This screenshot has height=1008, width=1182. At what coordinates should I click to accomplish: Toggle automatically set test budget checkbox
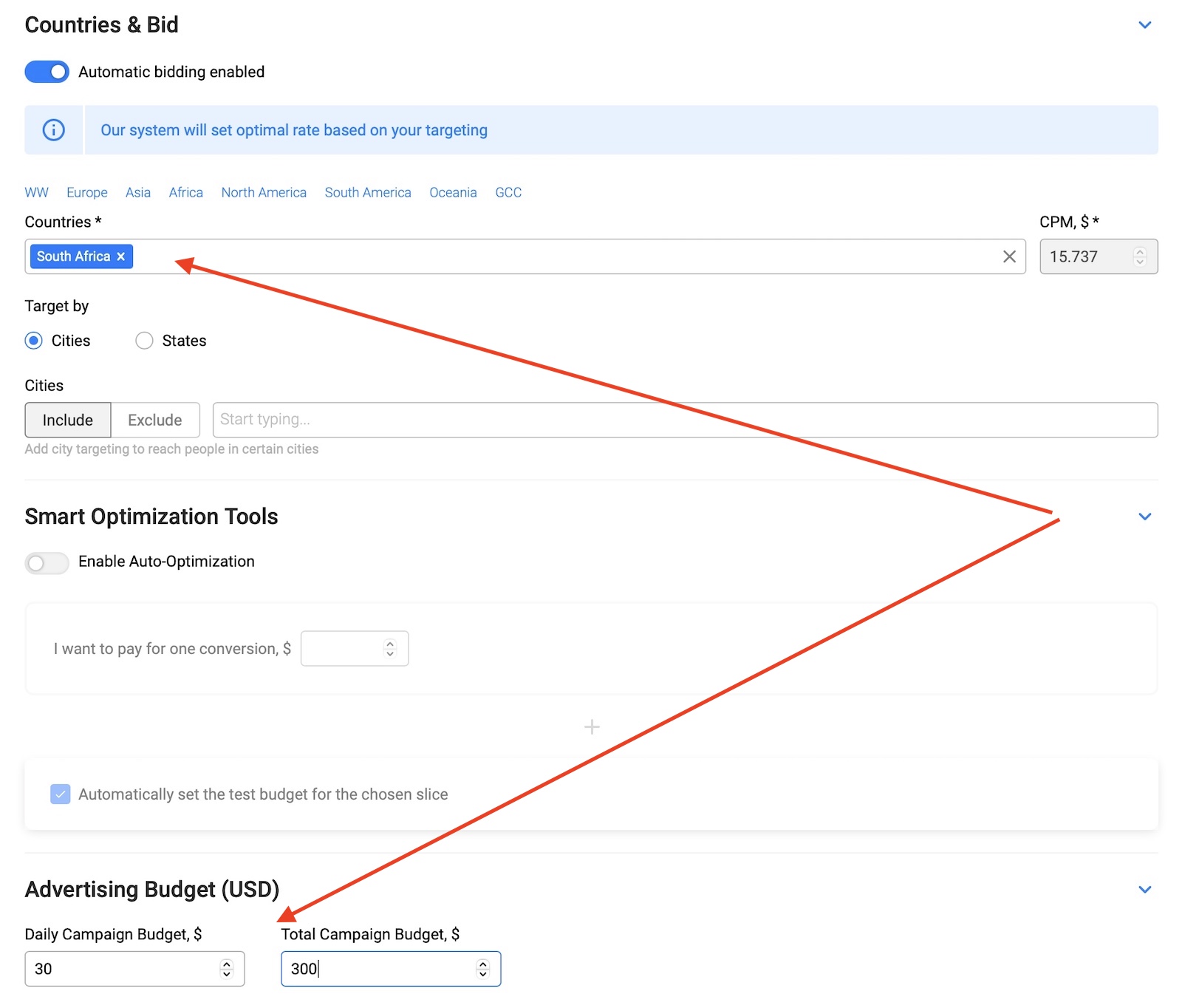pos(61,794)
